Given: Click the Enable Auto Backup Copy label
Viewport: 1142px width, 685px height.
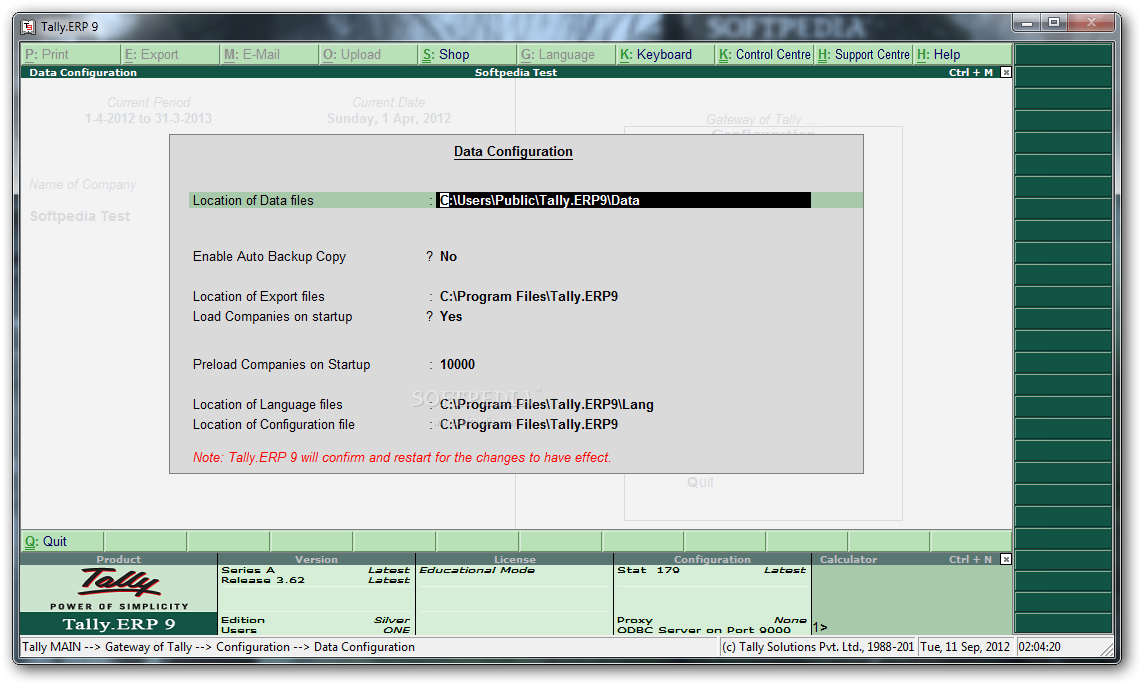Looking at the screenshot, I should [269, 256].
